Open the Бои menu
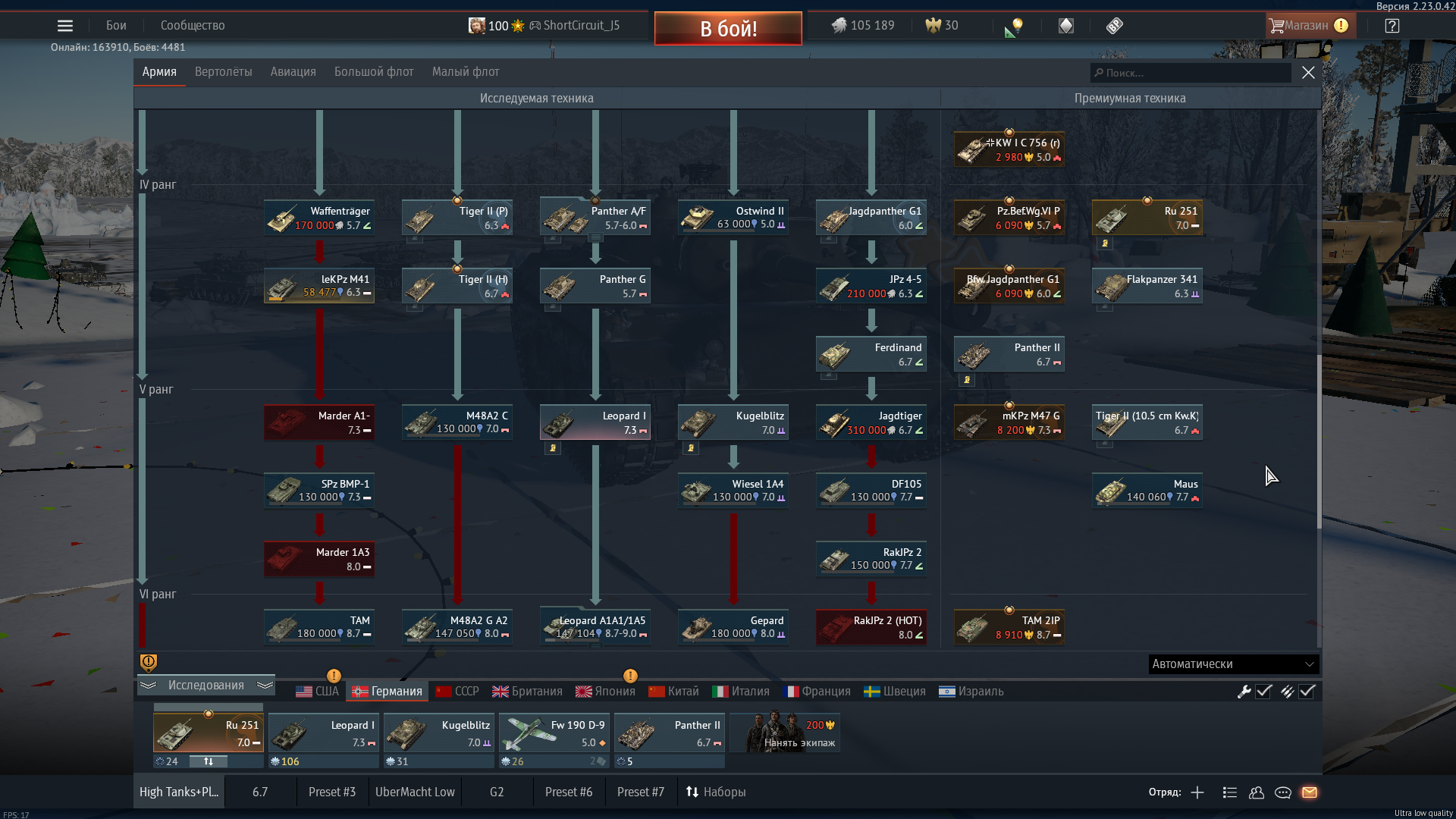Image resolution: width=1456 pixels, height=819 pixels. point(116,26)
